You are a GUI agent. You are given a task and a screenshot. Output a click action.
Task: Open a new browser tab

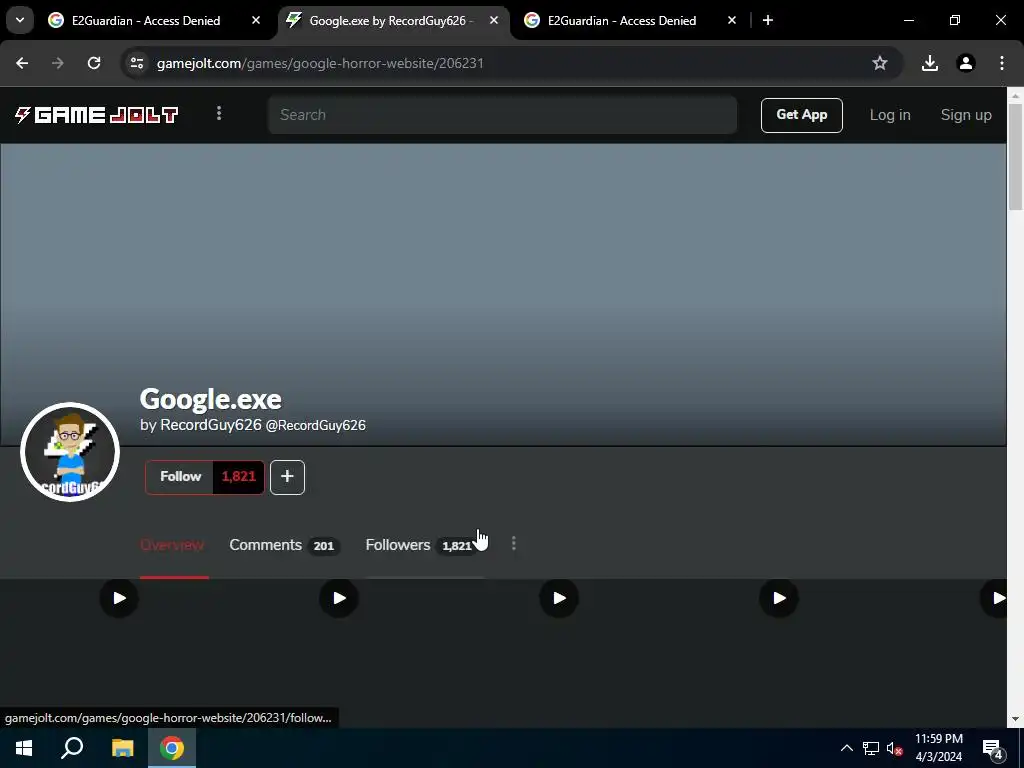(x=768, y=21)
